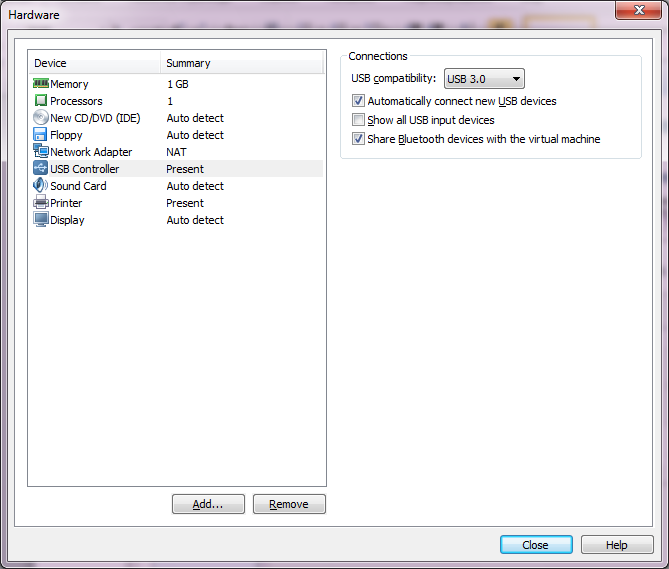Click the '1' processors summary value
Image resolution: width=669 pixels, height=569 pixels.
[x=170, y=101]
